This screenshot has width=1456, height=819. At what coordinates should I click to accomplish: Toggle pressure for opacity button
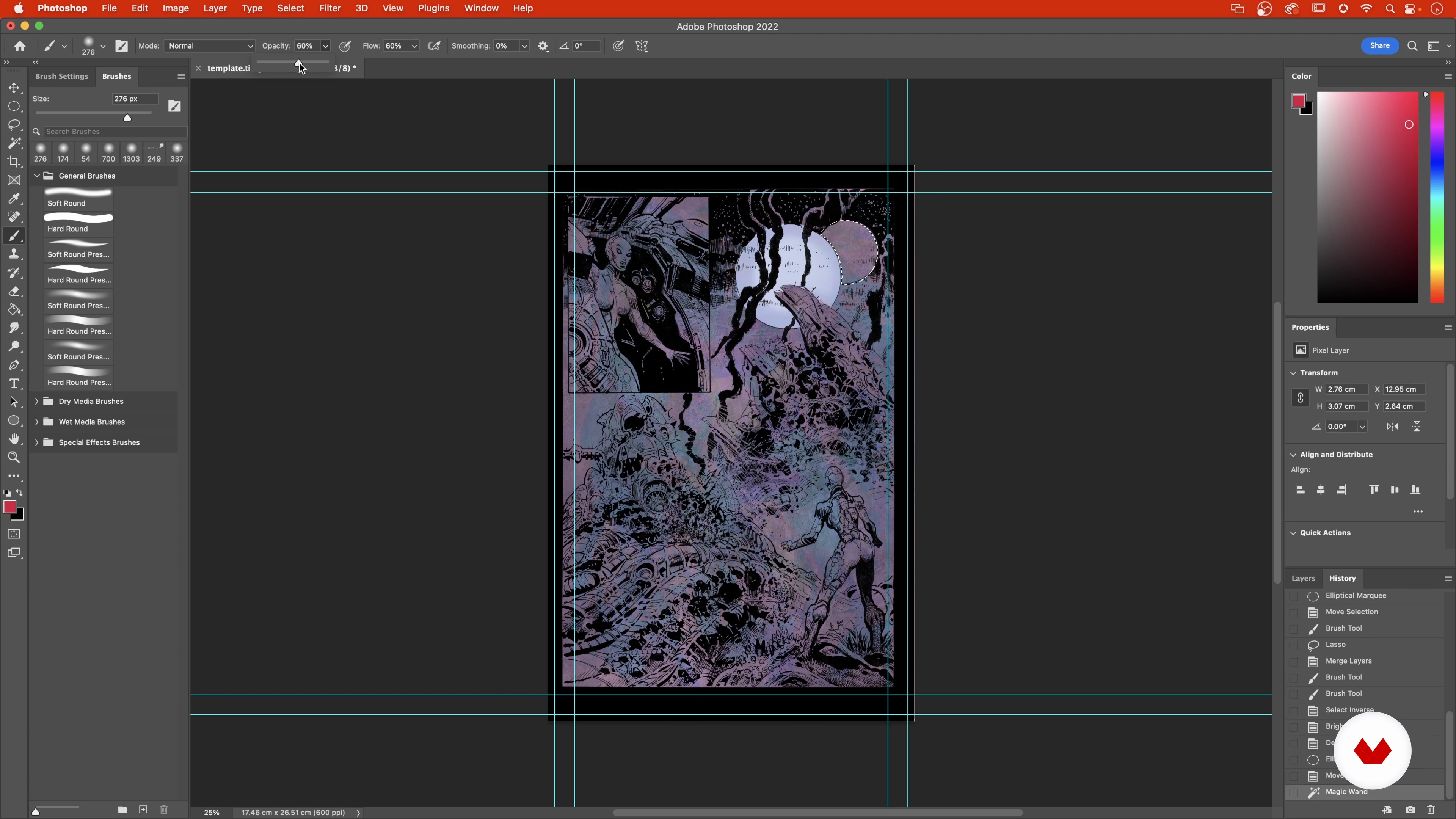coord(345,46)
